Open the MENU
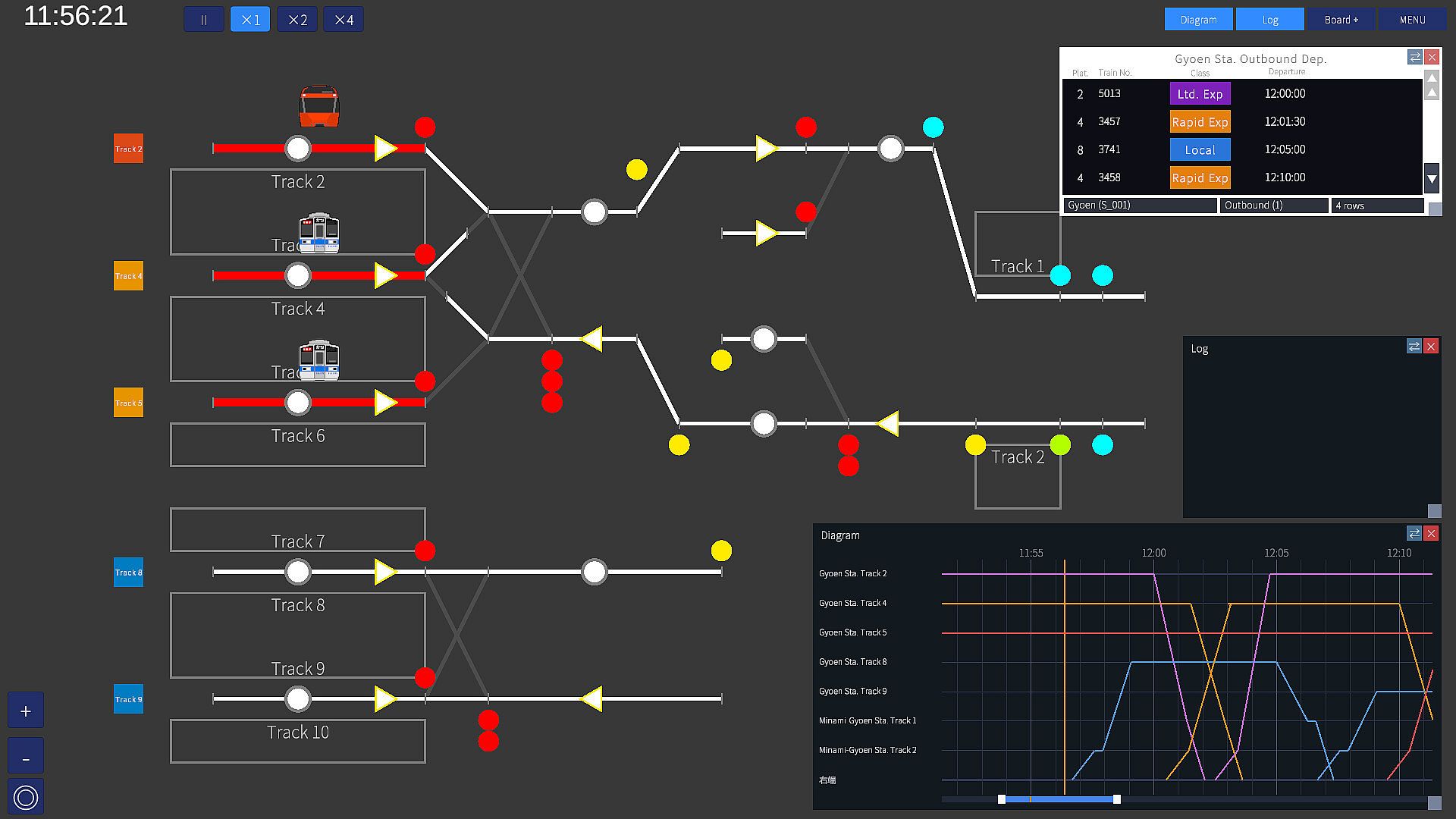Viewport: 1456px width, 819px height. [x=1413, y=20]
